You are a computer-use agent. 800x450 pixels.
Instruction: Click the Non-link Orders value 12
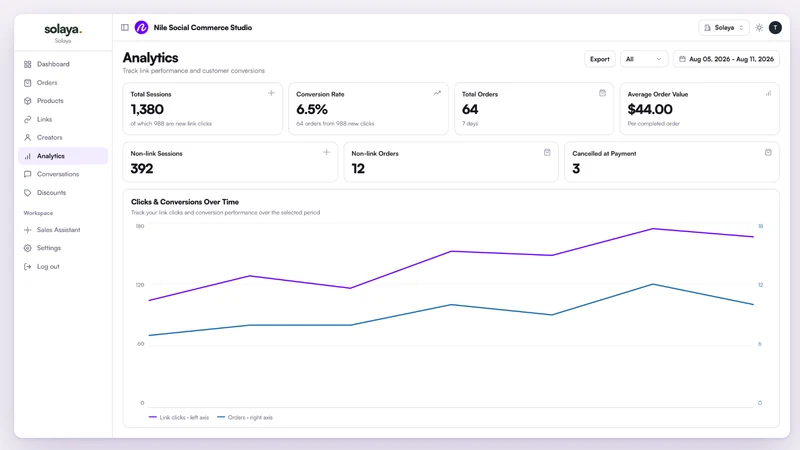(x=358, y=168)
